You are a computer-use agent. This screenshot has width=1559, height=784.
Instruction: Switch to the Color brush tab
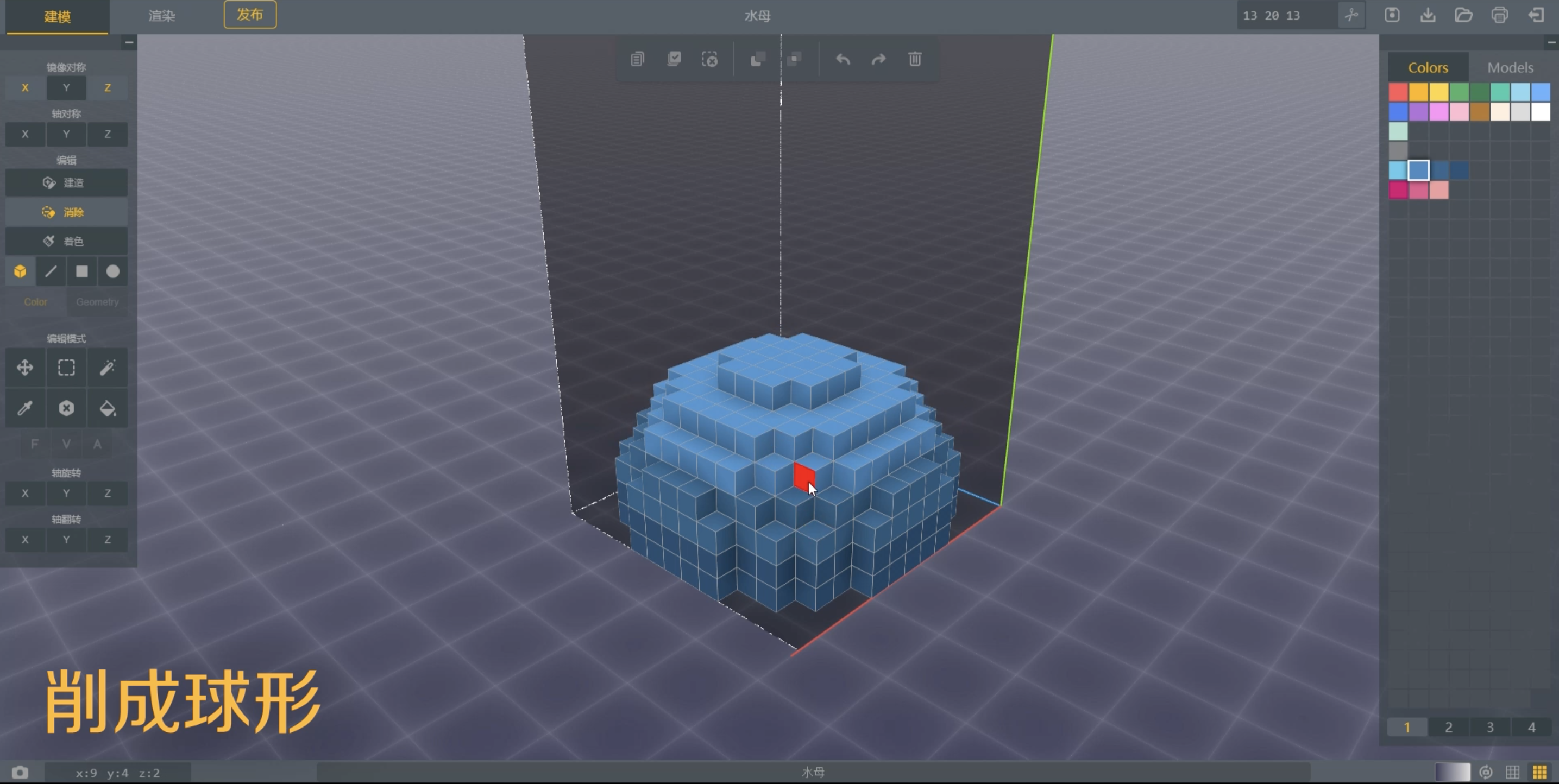[x=36, y=302]
